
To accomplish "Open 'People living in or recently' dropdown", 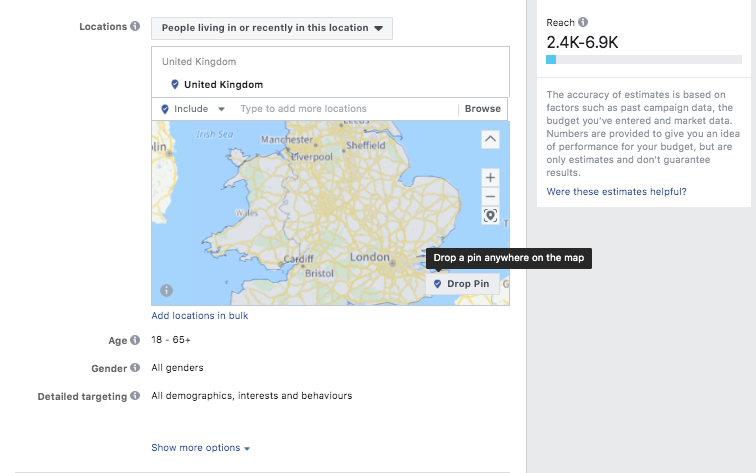I will pos(272,28).
